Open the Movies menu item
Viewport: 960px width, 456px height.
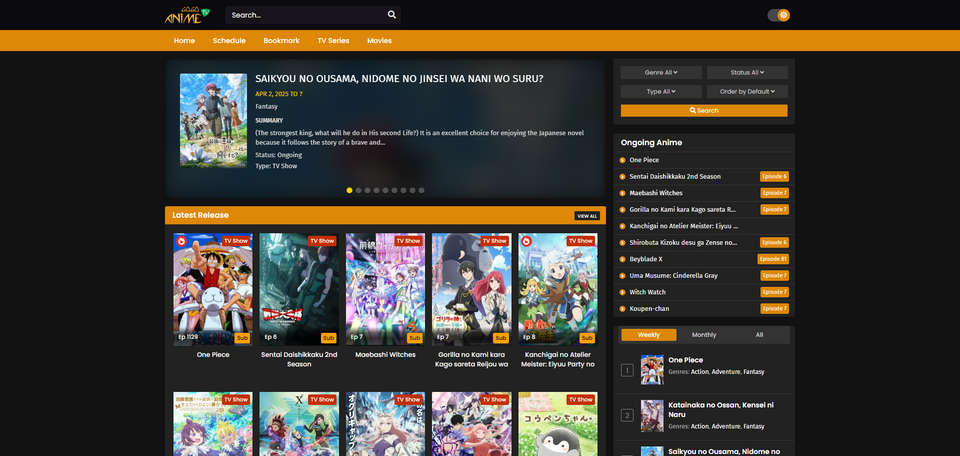point(380,41)
